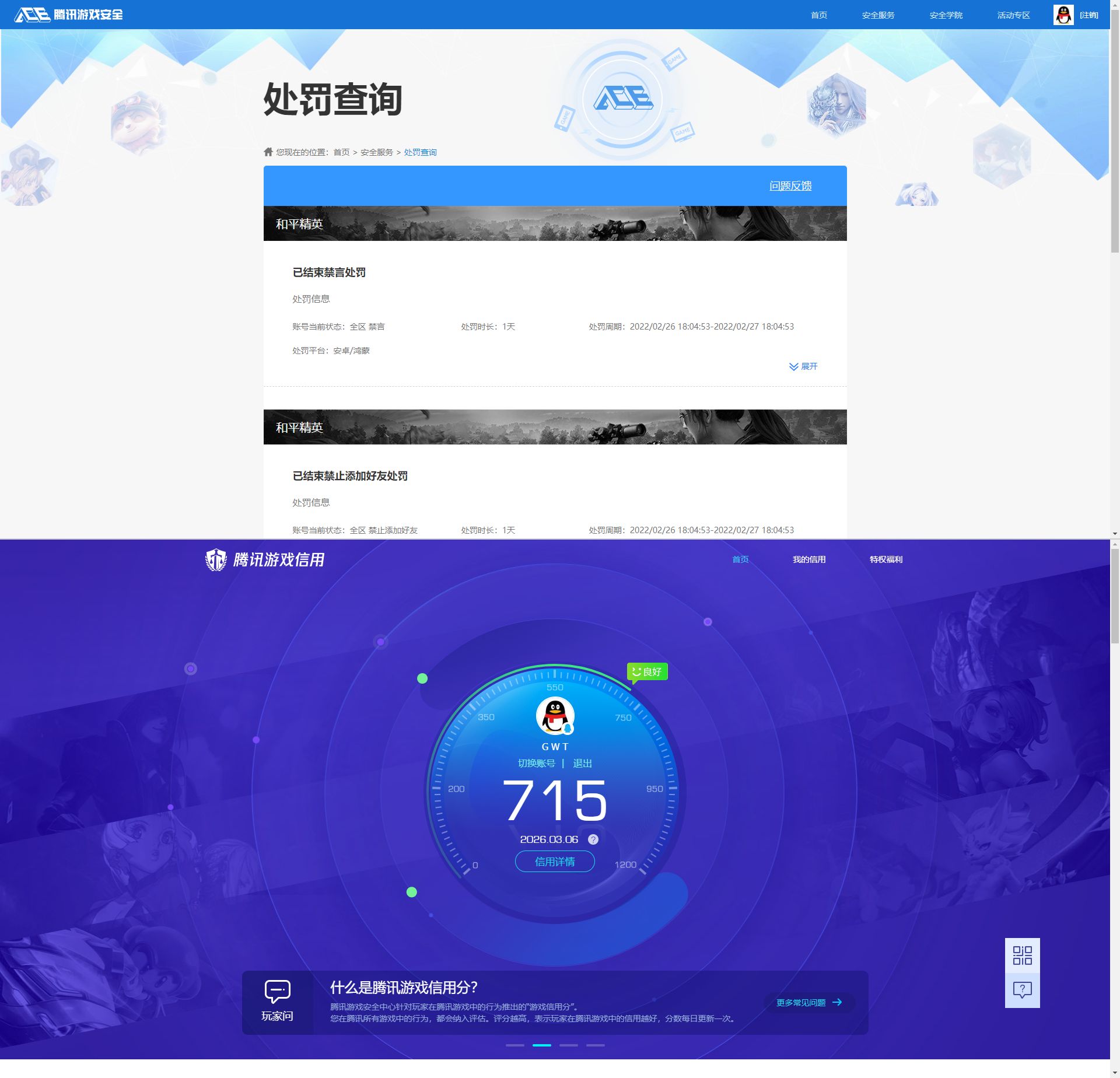Click the home icon in the breadcrumb trail

(267, 152)
